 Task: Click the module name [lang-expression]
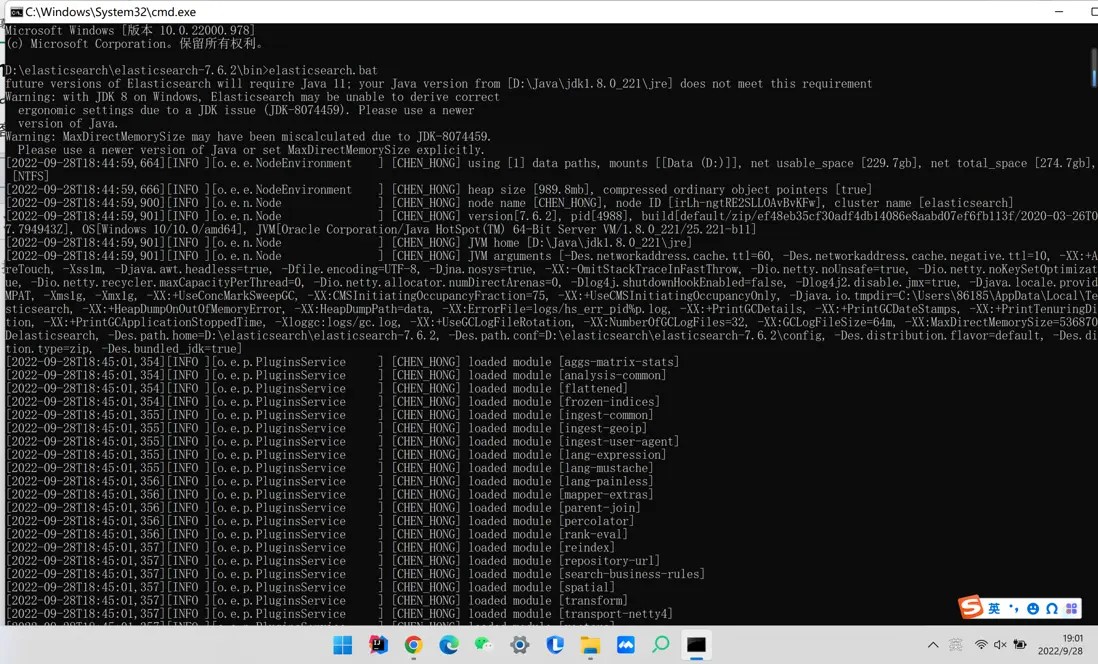(x=612, y=455)
